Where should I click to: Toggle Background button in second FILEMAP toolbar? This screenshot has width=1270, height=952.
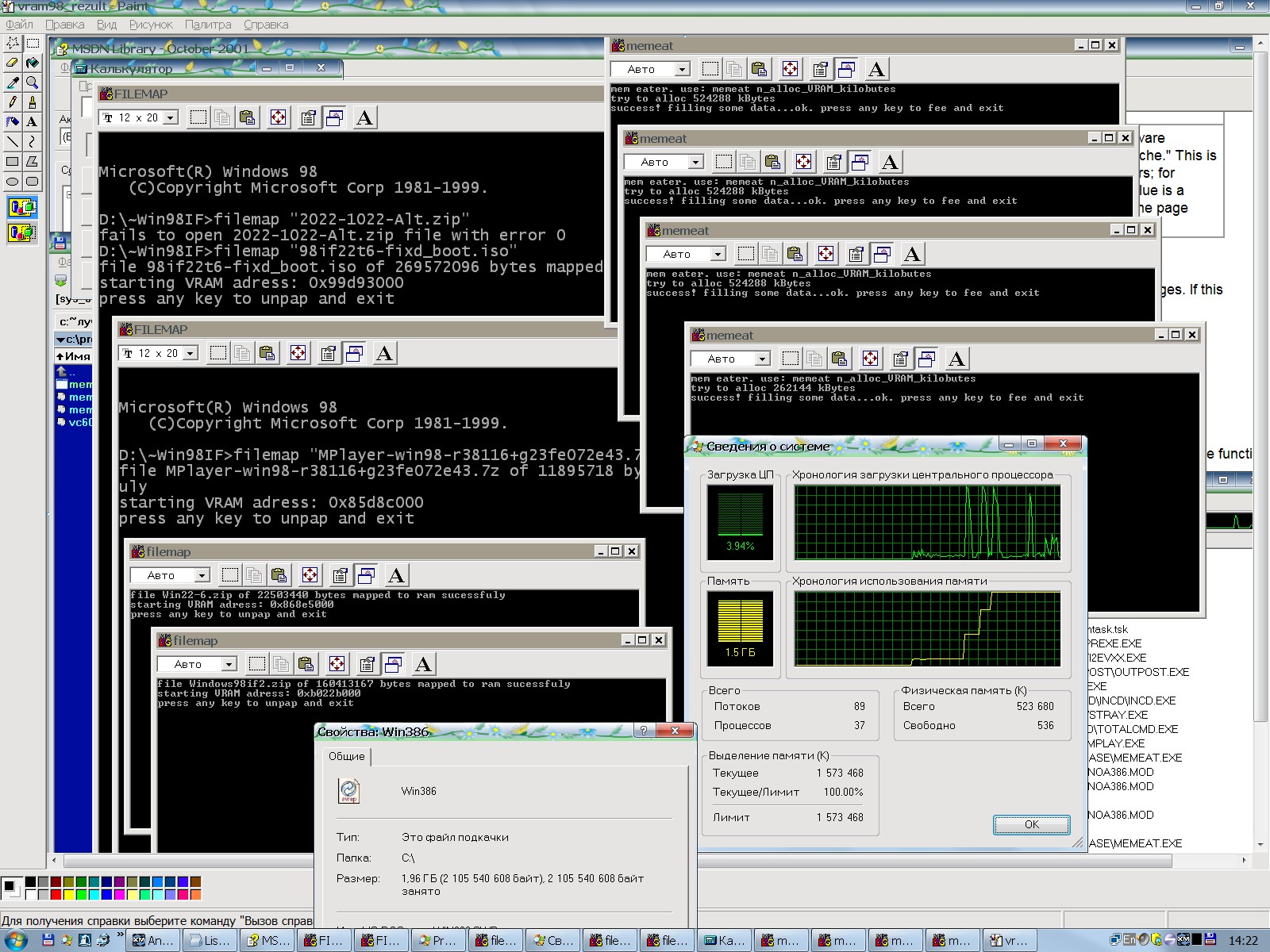pyautogui.click(x=355, y=353)
